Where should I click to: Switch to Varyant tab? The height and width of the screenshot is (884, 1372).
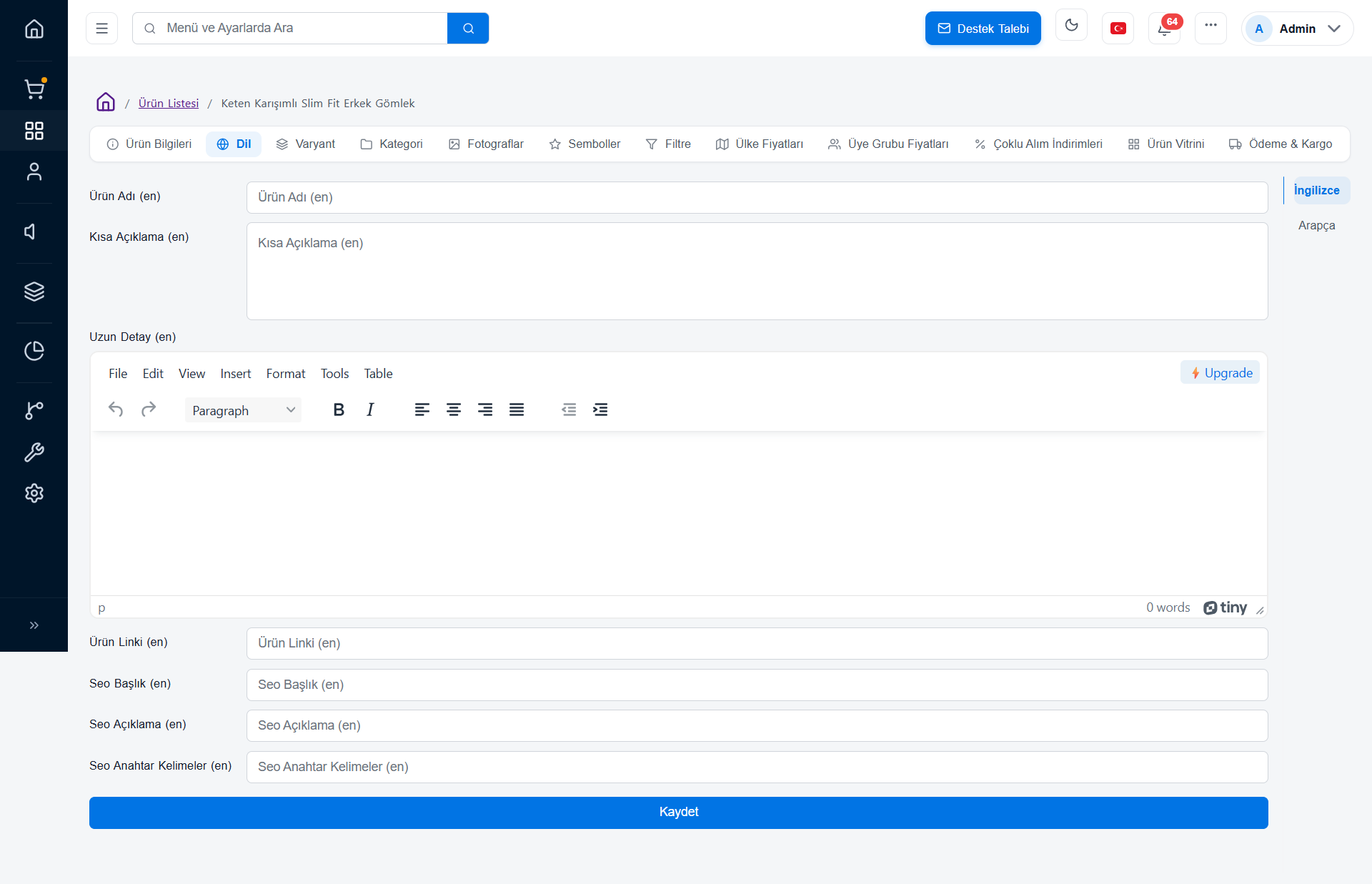[x=306, y=144]
